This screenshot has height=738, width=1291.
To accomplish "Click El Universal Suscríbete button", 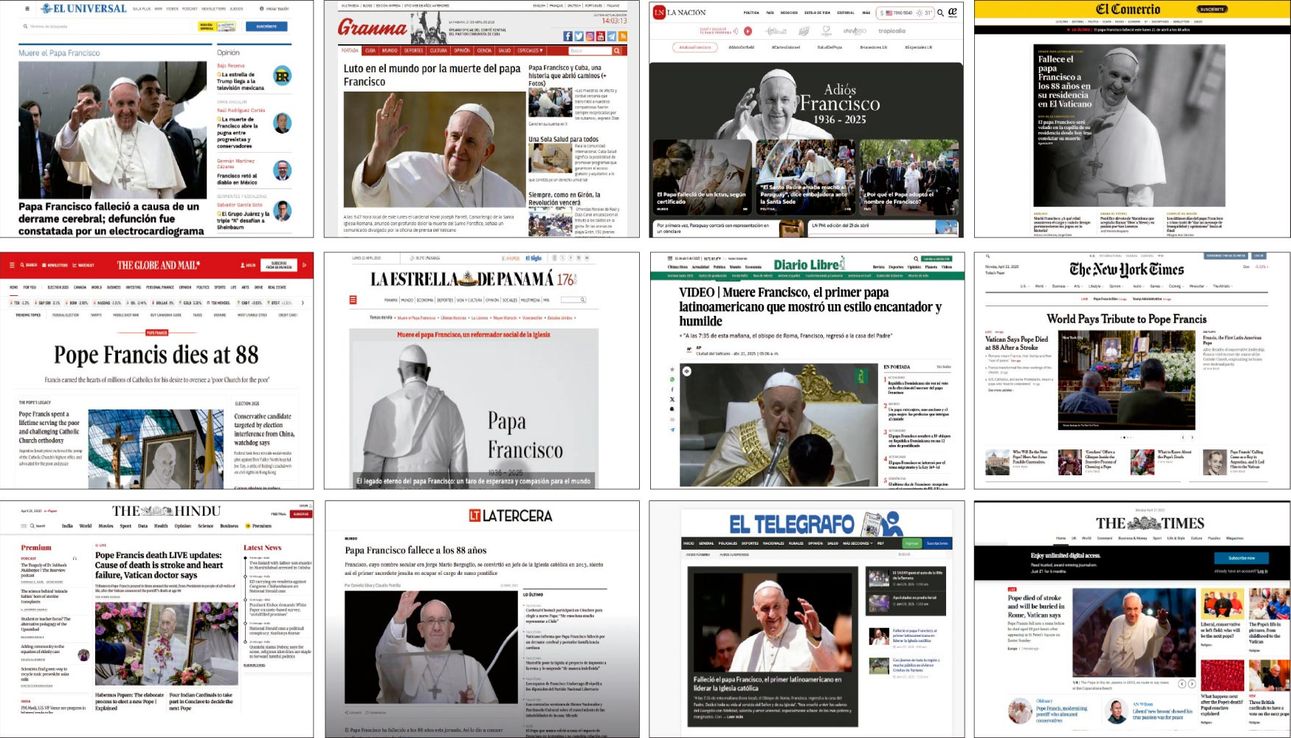I will 265,27.
